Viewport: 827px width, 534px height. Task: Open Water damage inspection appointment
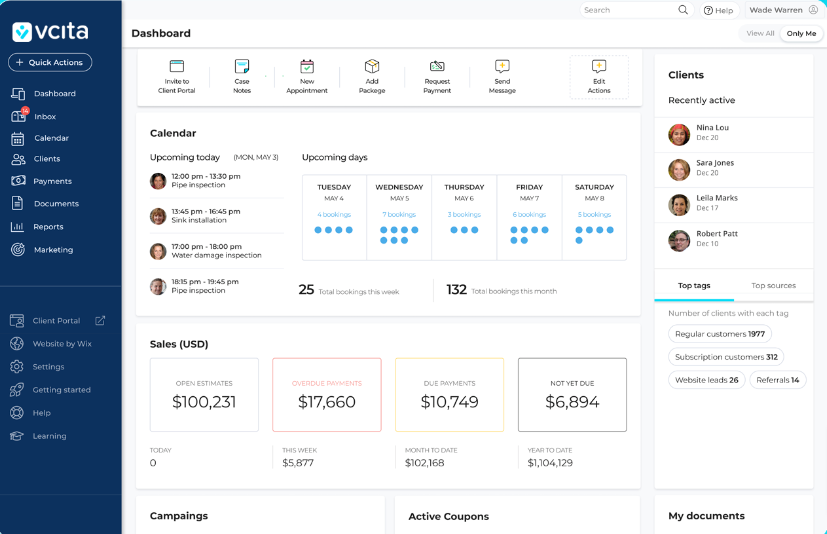point(217,251)
